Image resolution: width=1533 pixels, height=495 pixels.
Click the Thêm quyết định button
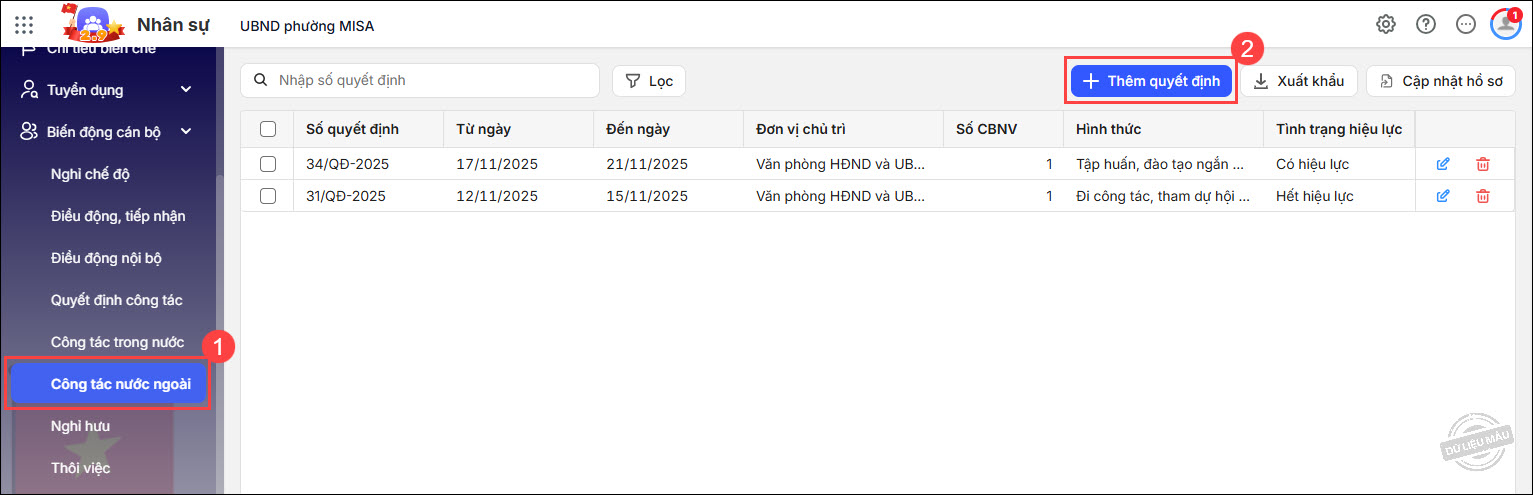(1151, 81)
